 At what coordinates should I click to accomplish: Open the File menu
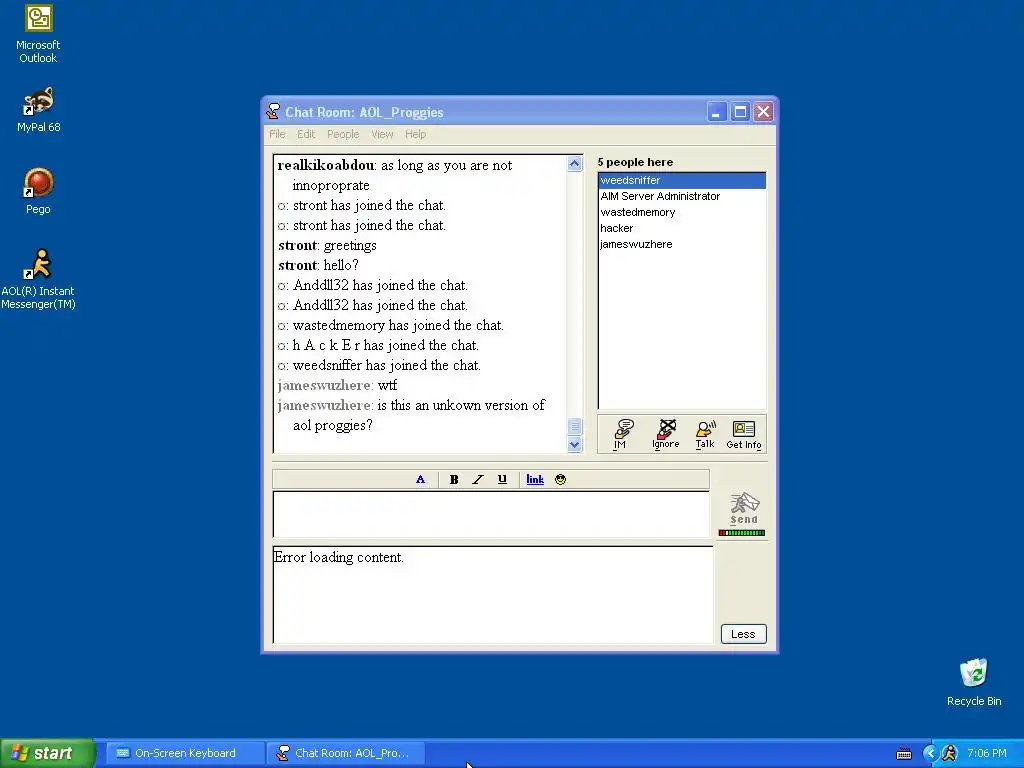coord(278,134)
